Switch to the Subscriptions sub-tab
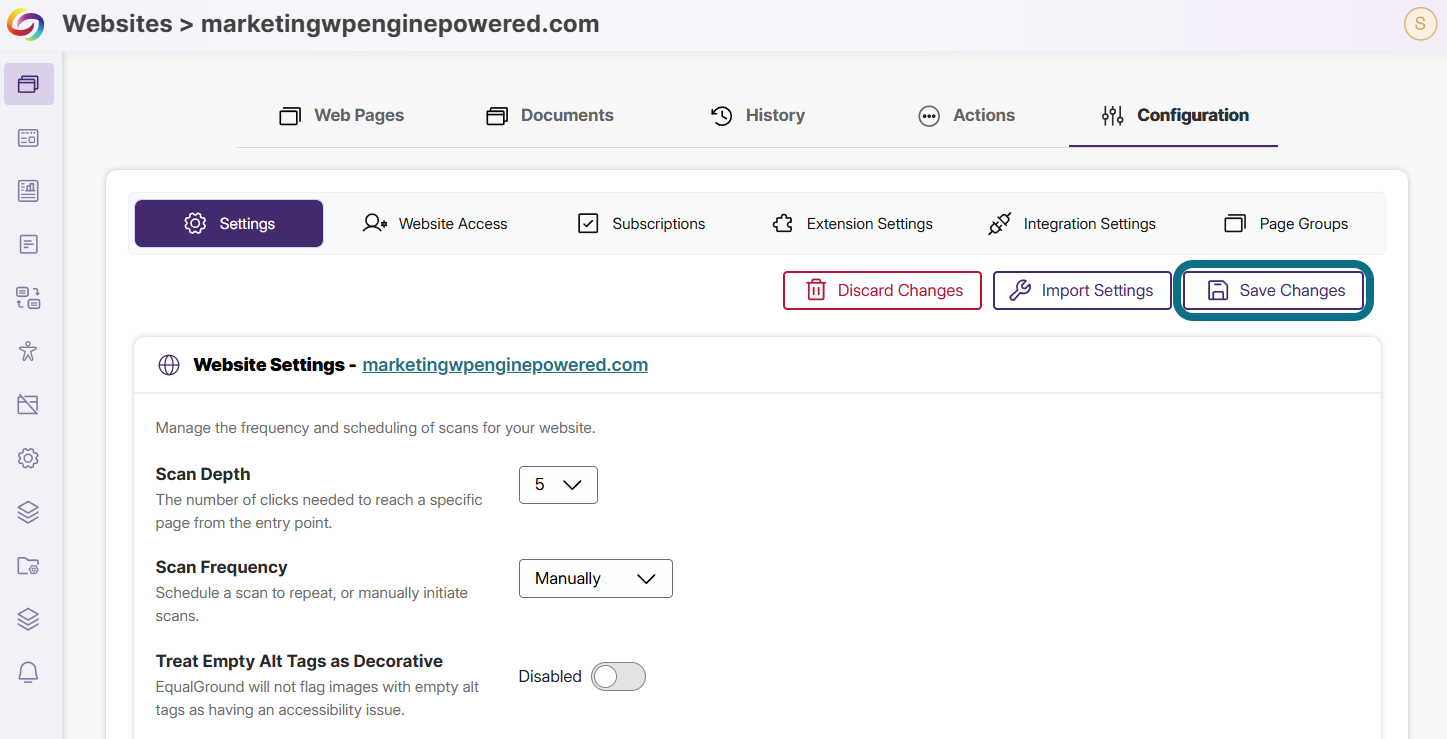The height and width of the screenshot is (739, 1447). pos(642,224)
